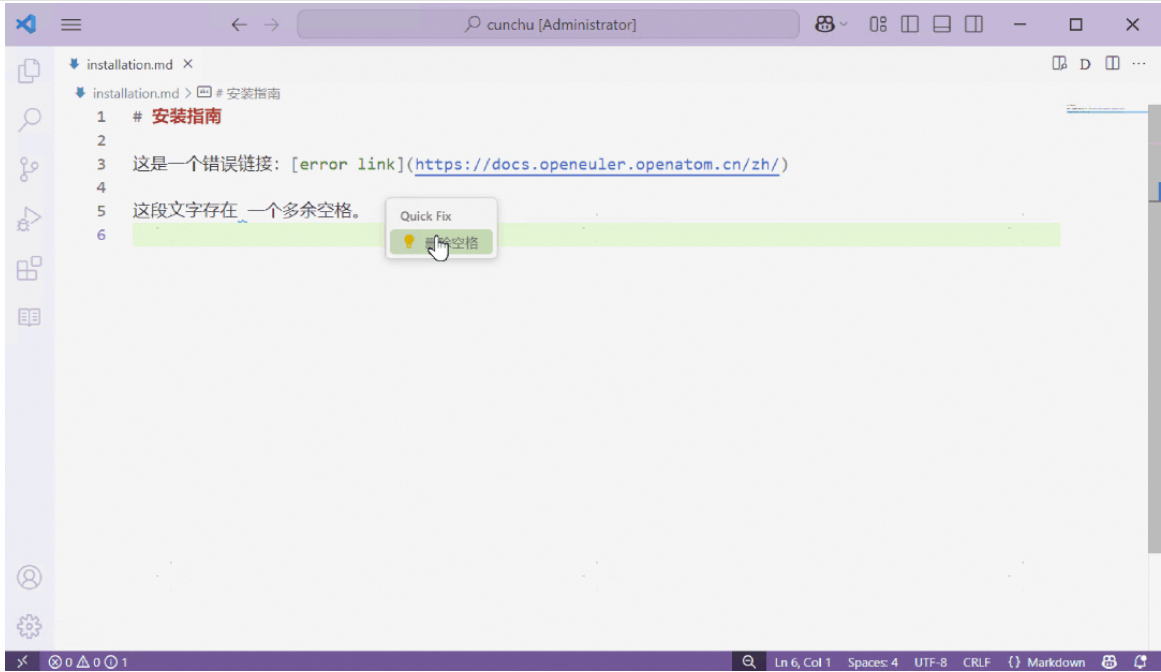Toggle the secondary side bar layout button

point(973,25)
